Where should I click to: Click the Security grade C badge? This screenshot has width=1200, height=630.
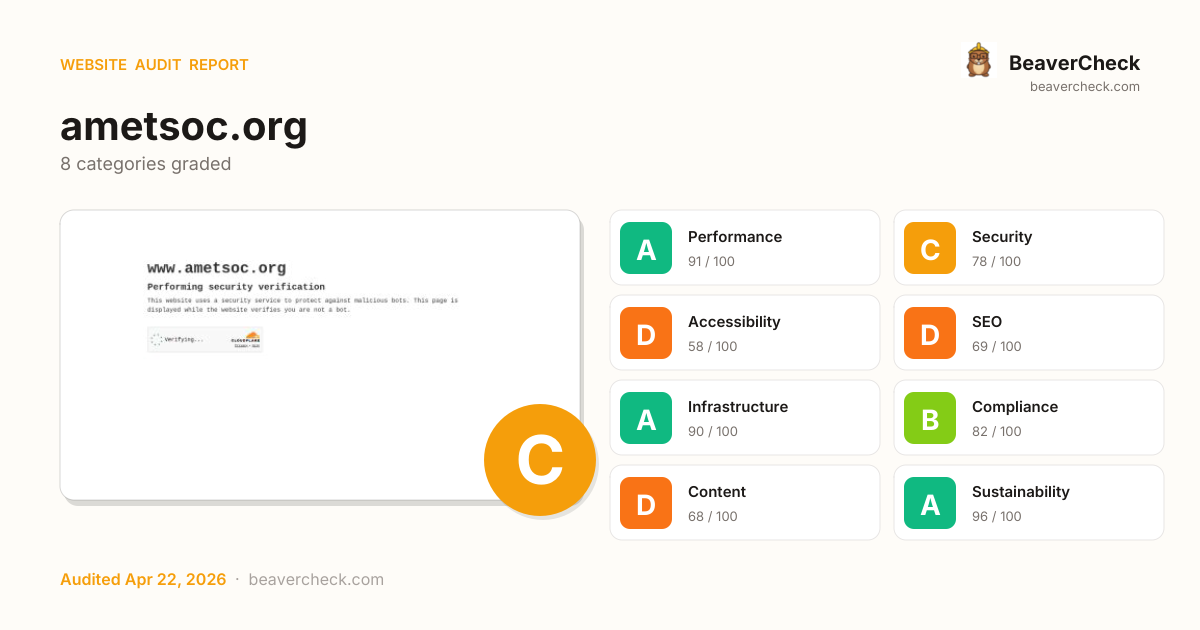(930, 248)
